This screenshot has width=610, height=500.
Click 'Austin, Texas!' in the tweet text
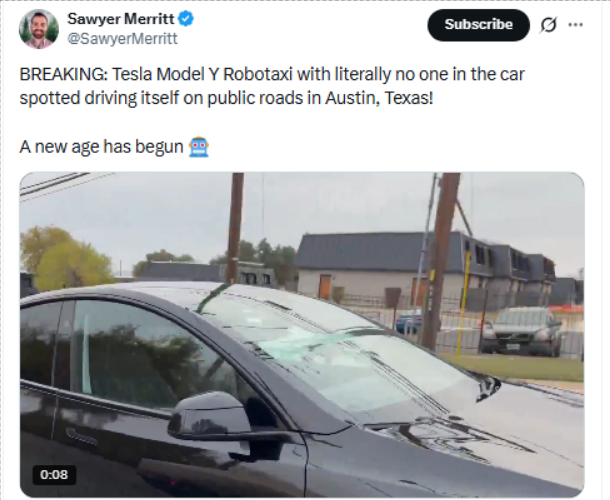tap(379, 98)
